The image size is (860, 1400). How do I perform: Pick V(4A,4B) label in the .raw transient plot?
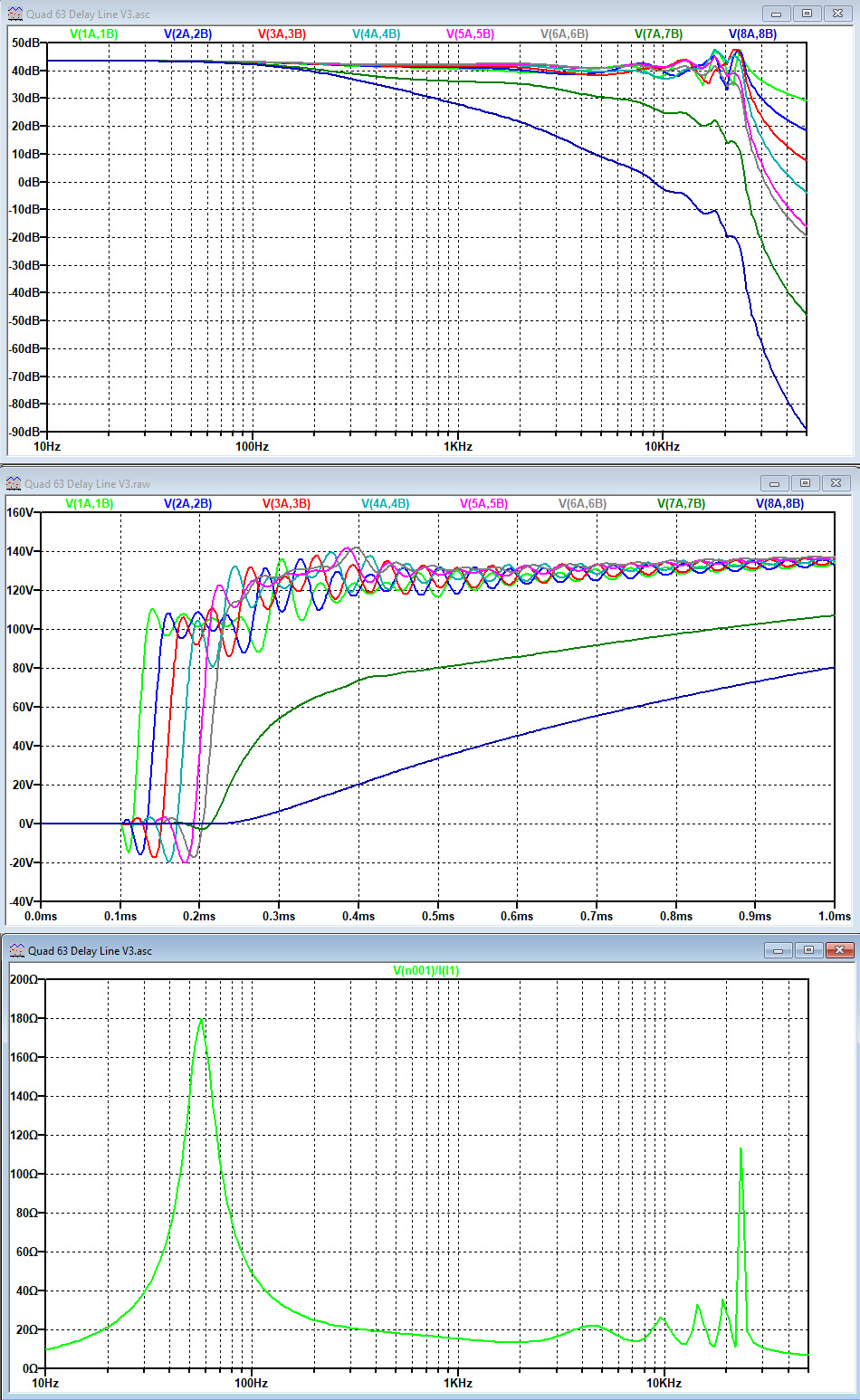(386, 503)
